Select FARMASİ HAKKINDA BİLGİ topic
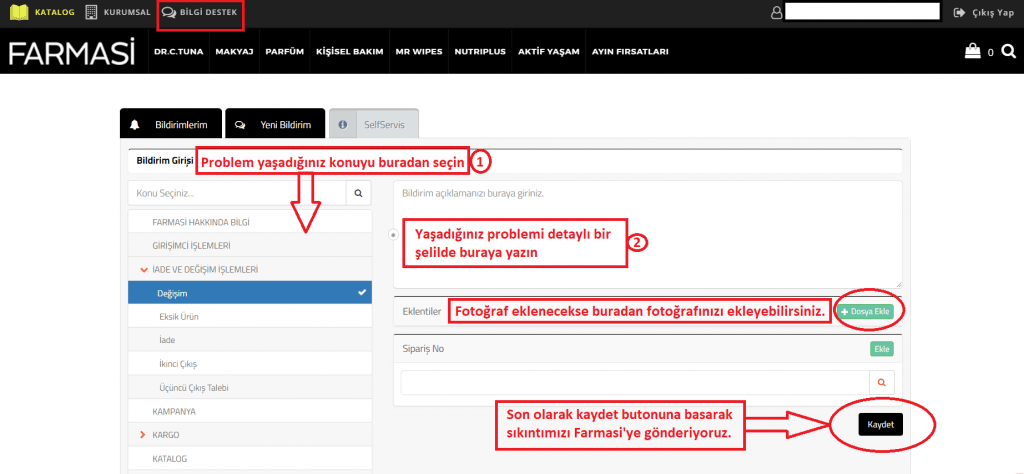 [x=250, y=222]
